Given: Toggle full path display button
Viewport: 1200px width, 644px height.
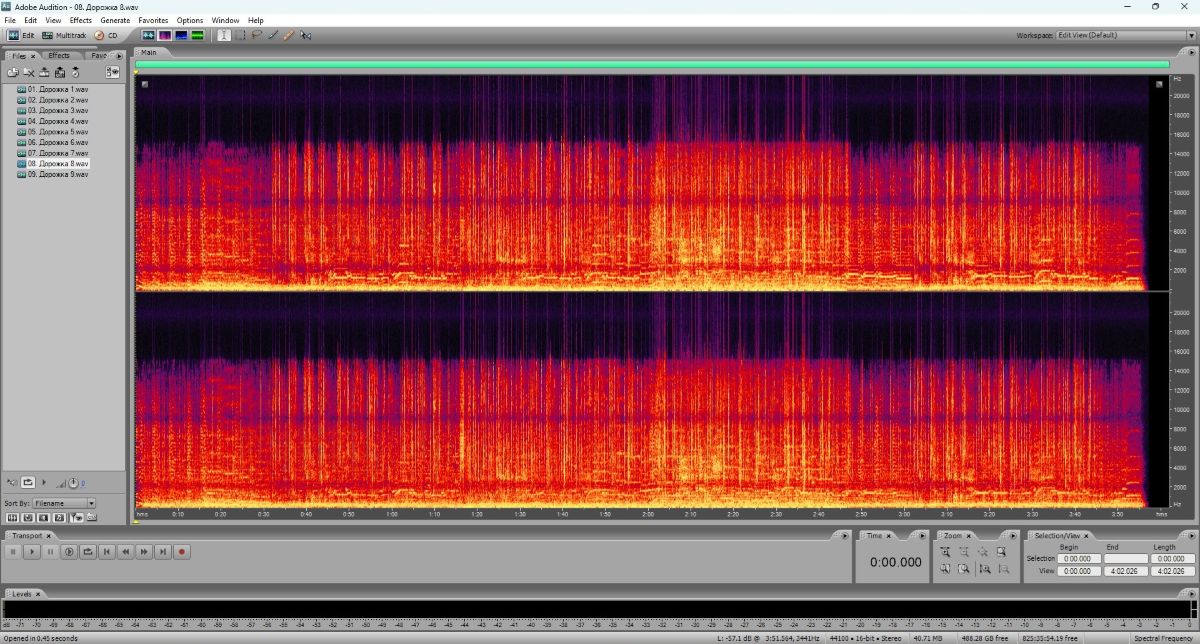Looking at the screenshot, I should click(91, 517).
